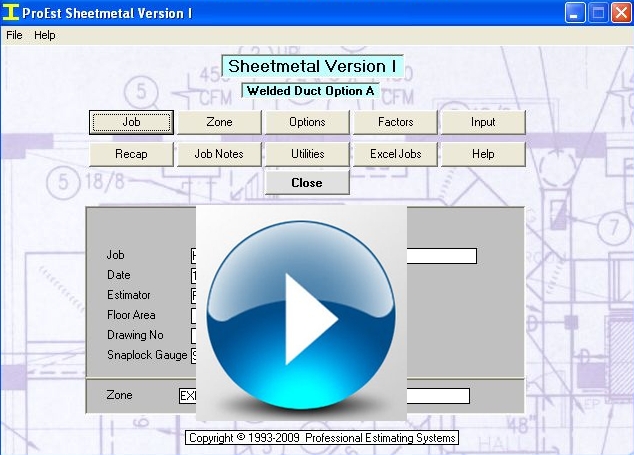Image resolution: width=634 pixels, height=455 pixels.
Task: Open Excel Jobs
Action: pyautogui.click(x=395, y=154)
